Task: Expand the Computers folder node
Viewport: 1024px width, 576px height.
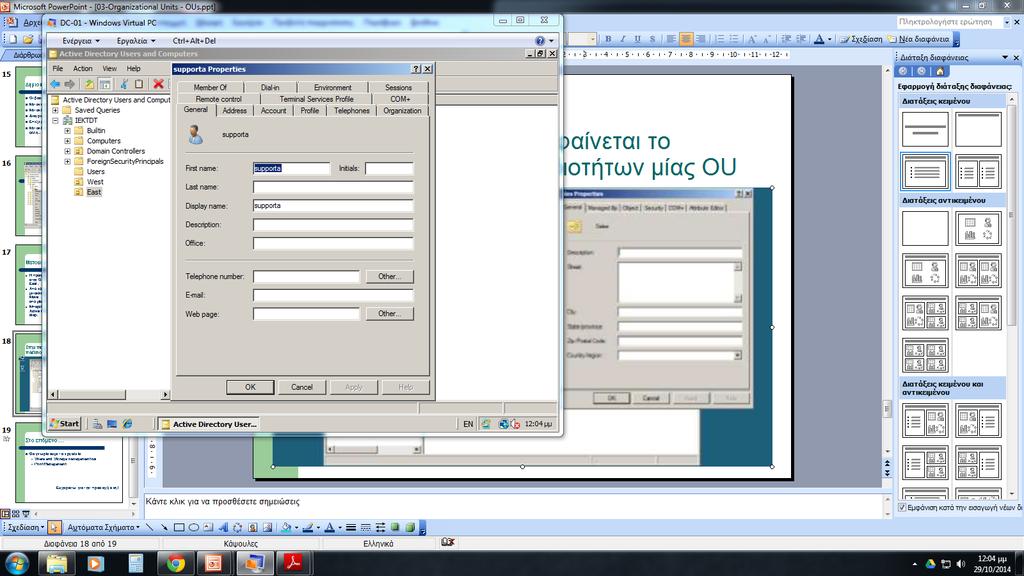Action: coord(67,141)
